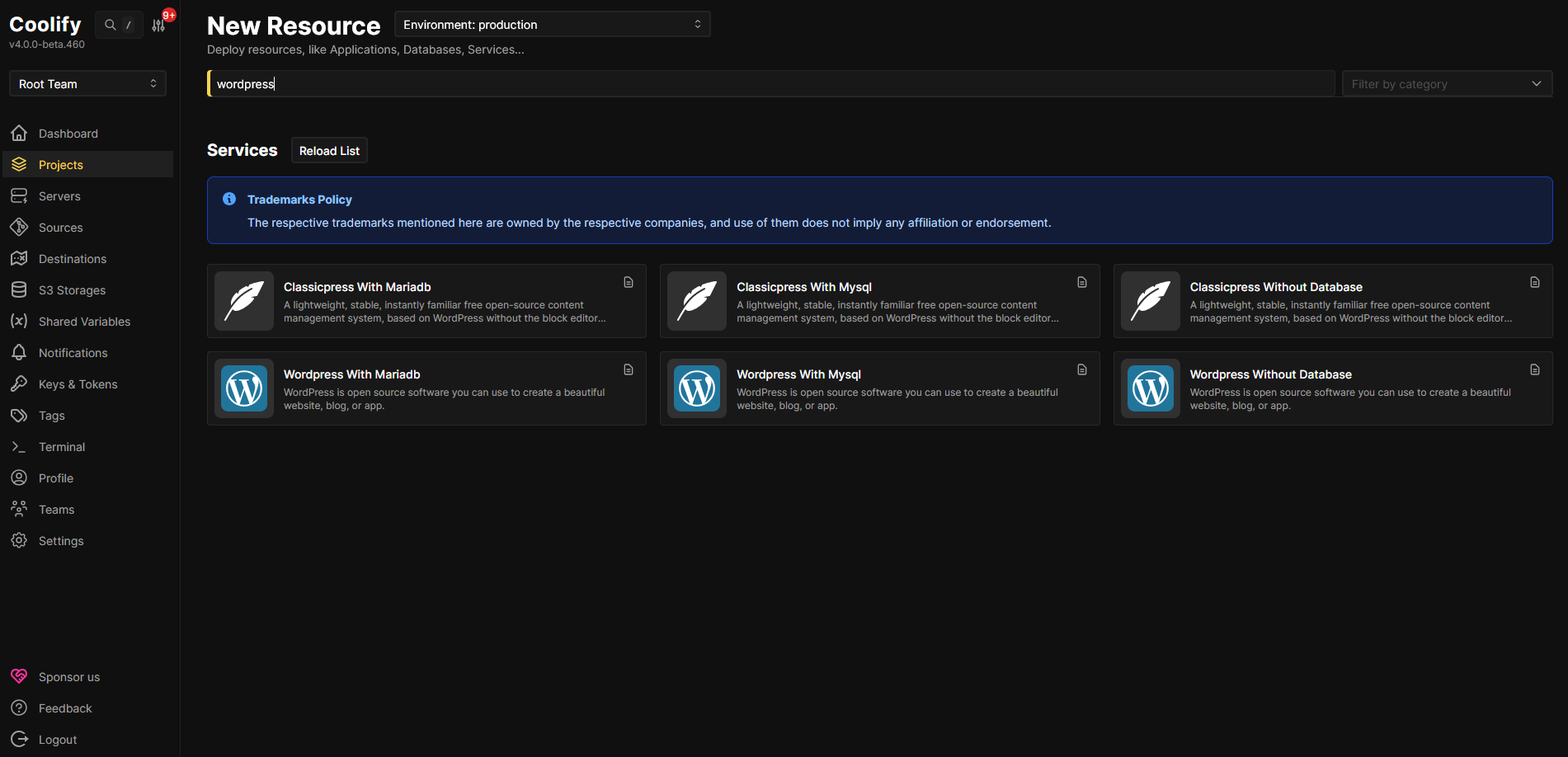Click the Classicpress Without Database feather thumbnail
This screenshot has height=757, width=1568.
[x=1151, y=301]
